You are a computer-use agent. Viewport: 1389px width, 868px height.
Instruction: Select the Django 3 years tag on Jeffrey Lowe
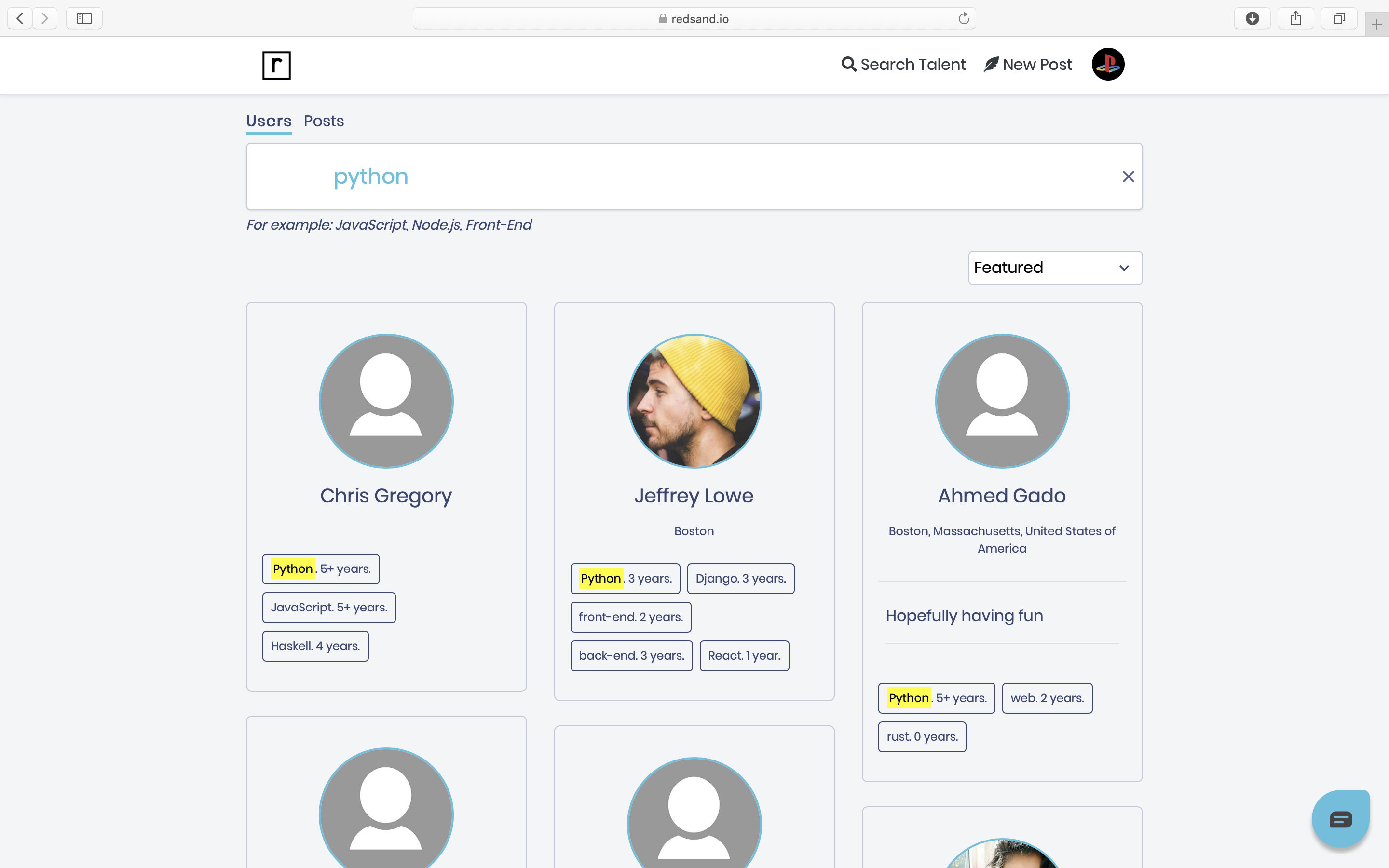740,578
